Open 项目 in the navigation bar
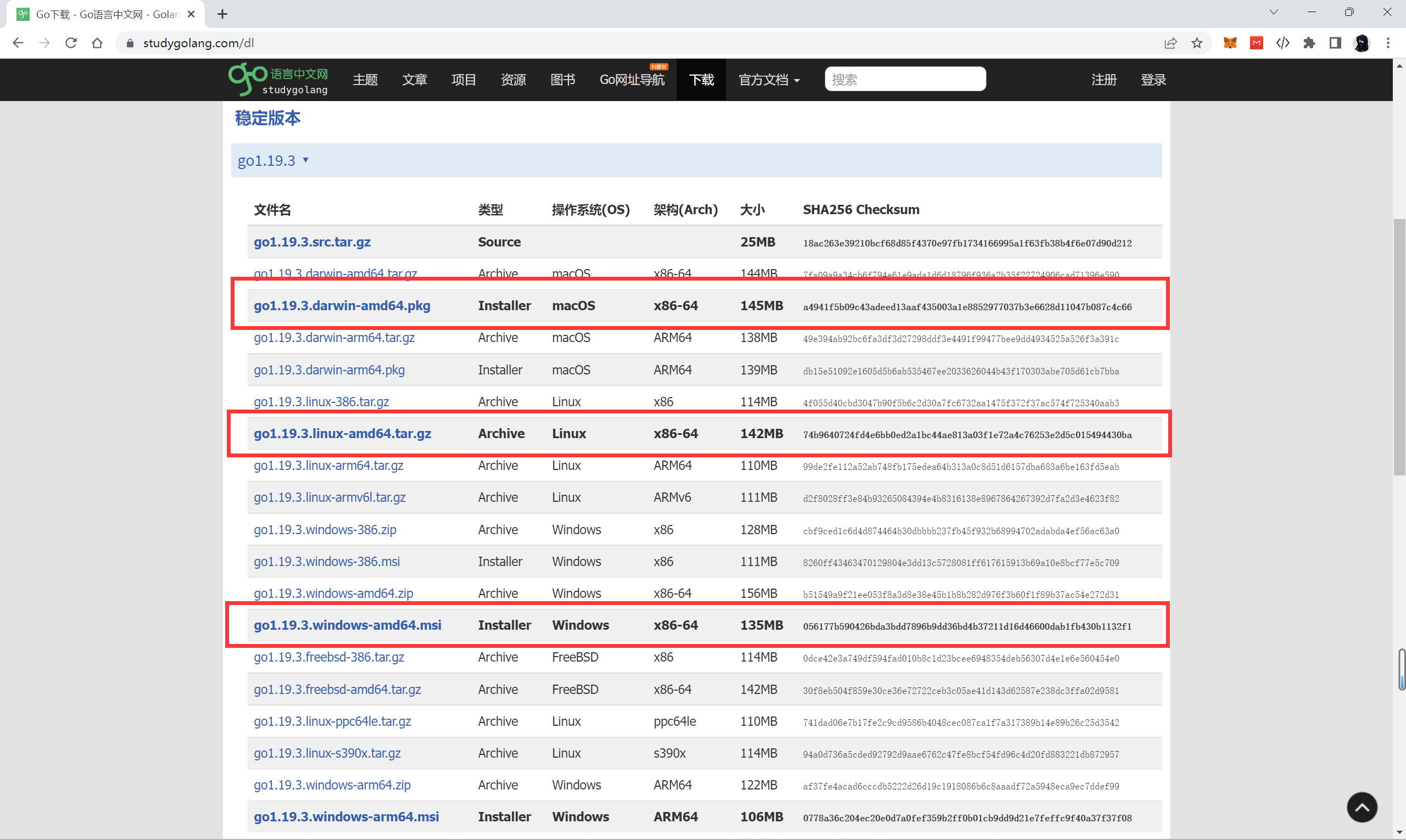1406x840 pixels. coord(464,80)
